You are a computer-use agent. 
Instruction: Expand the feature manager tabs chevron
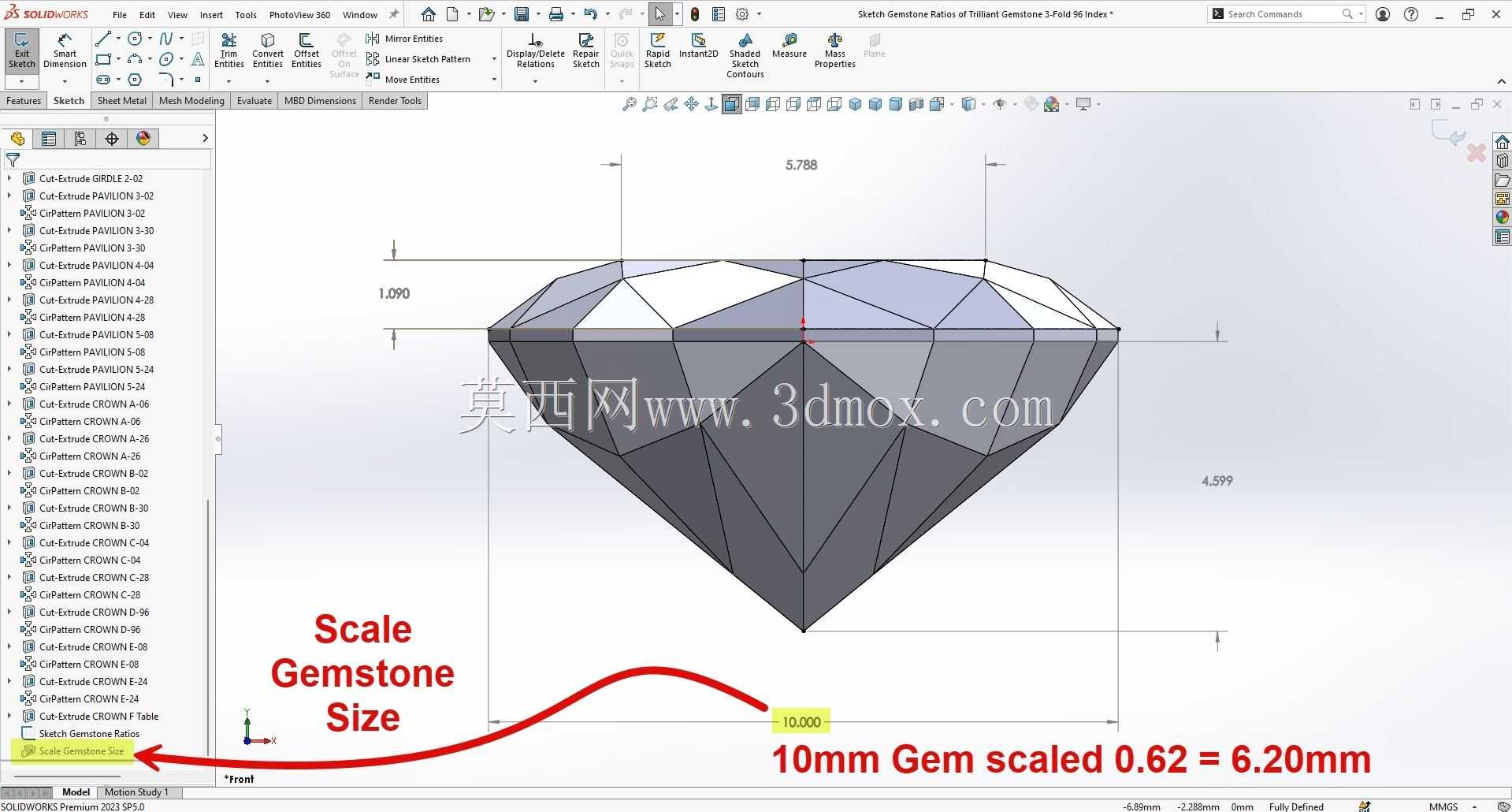click(x=205, y=139)
